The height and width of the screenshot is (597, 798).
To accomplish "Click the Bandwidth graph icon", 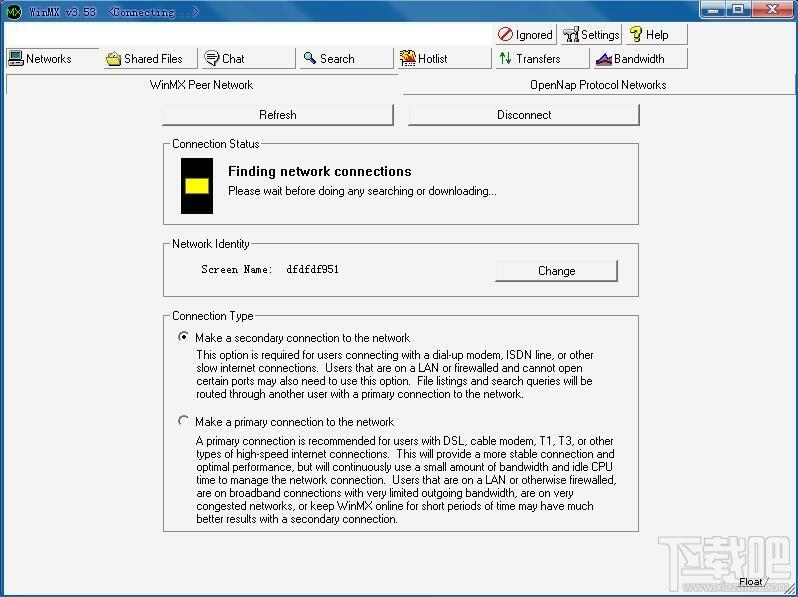I will [604, 59].
